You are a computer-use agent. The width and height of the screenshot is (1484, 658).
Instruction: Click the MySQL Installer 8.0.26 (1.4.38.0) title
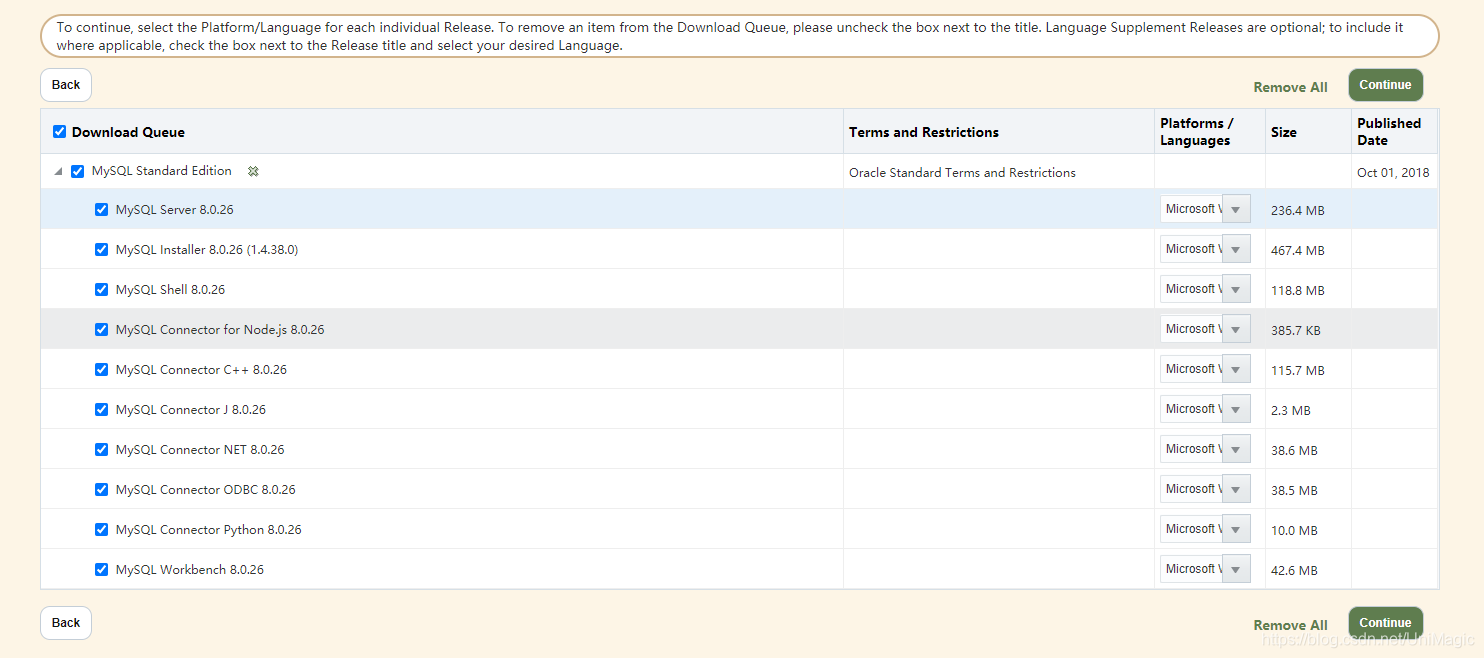tap(207, 250)
